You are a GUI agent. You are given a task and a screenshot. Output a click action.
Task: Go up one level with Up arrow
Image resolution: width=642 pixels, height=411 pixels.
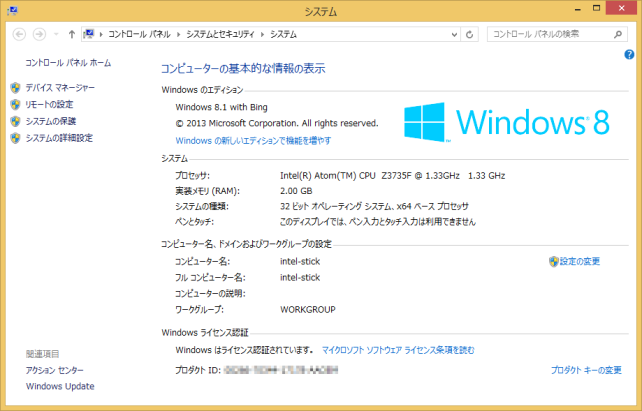click(x=72, y=34)
